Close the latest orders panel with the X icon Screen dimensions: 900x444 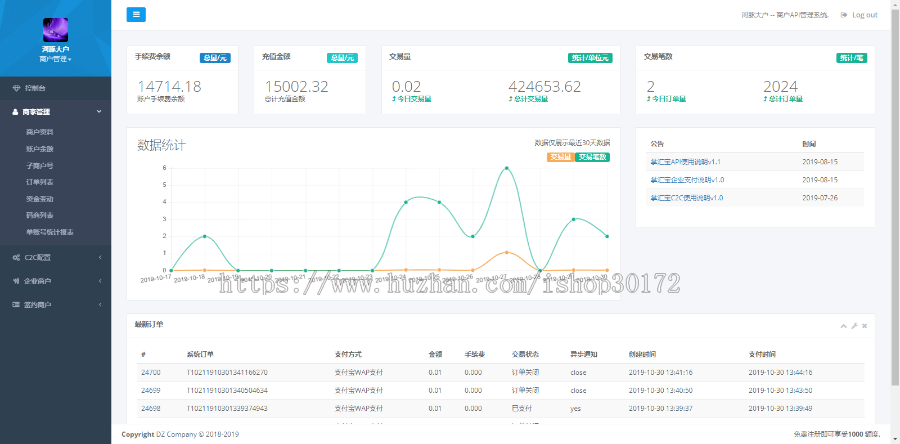point(865,326)
